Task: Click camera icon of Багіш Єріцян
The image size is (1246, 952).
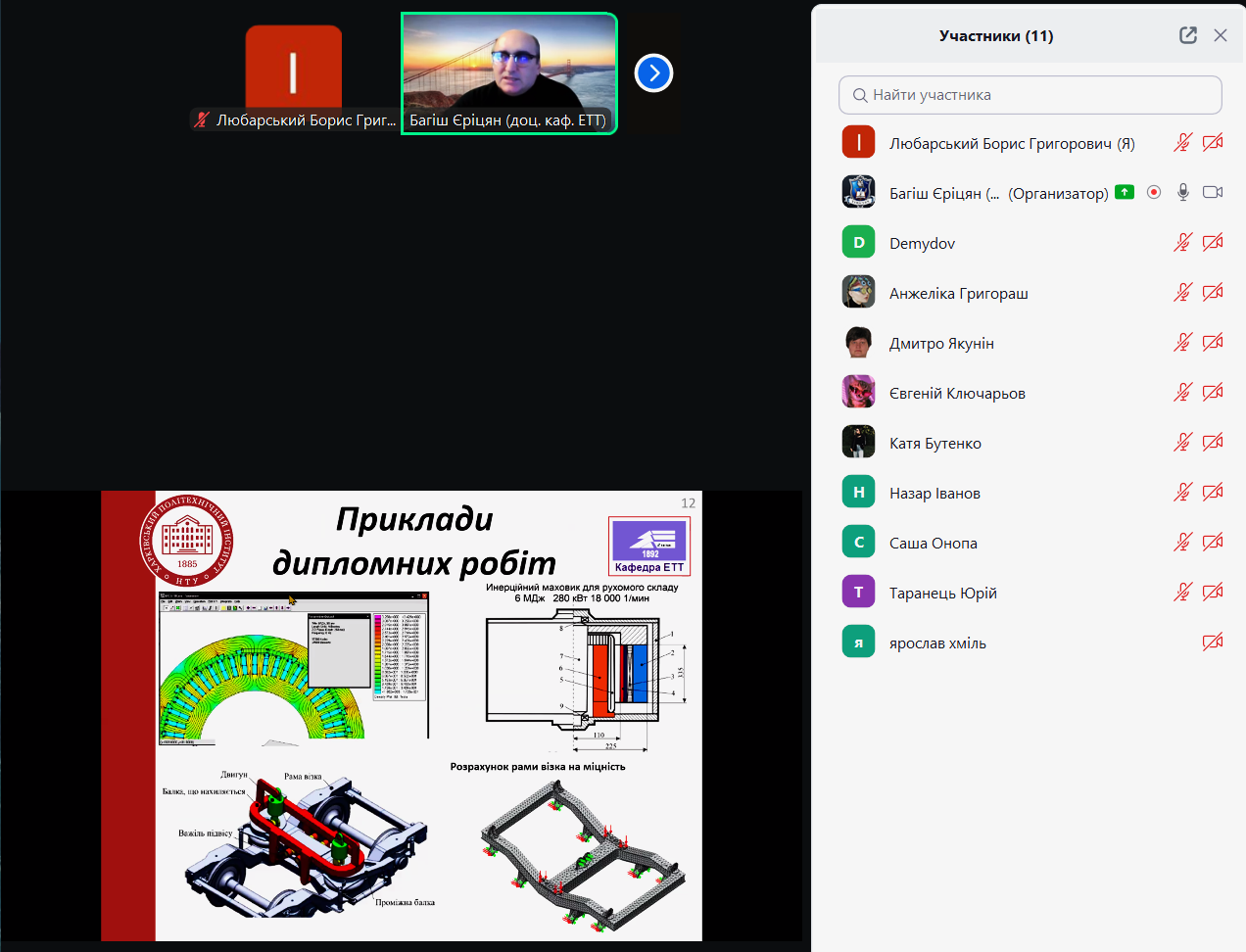Action: point(1213,192)
